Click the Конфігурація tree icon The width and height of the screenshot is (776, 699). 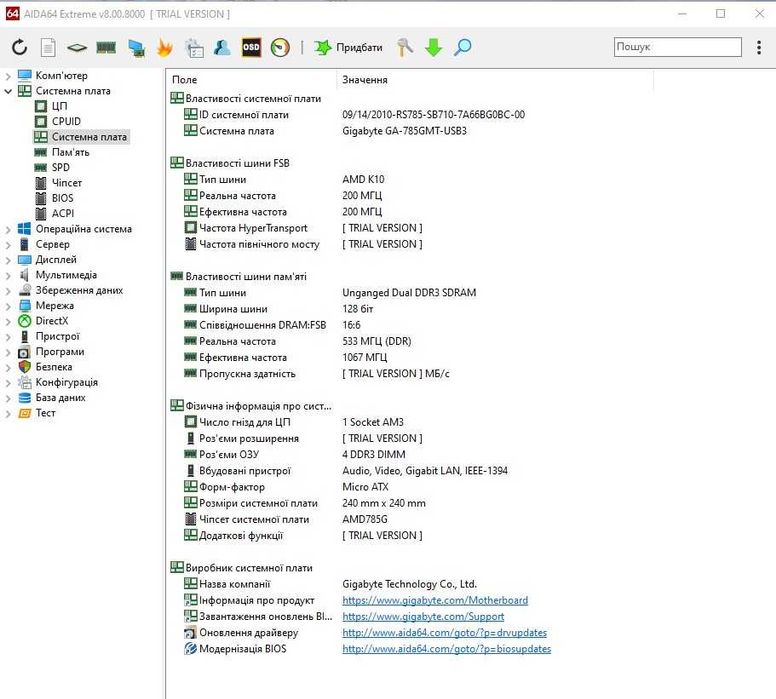pos(24,382)
